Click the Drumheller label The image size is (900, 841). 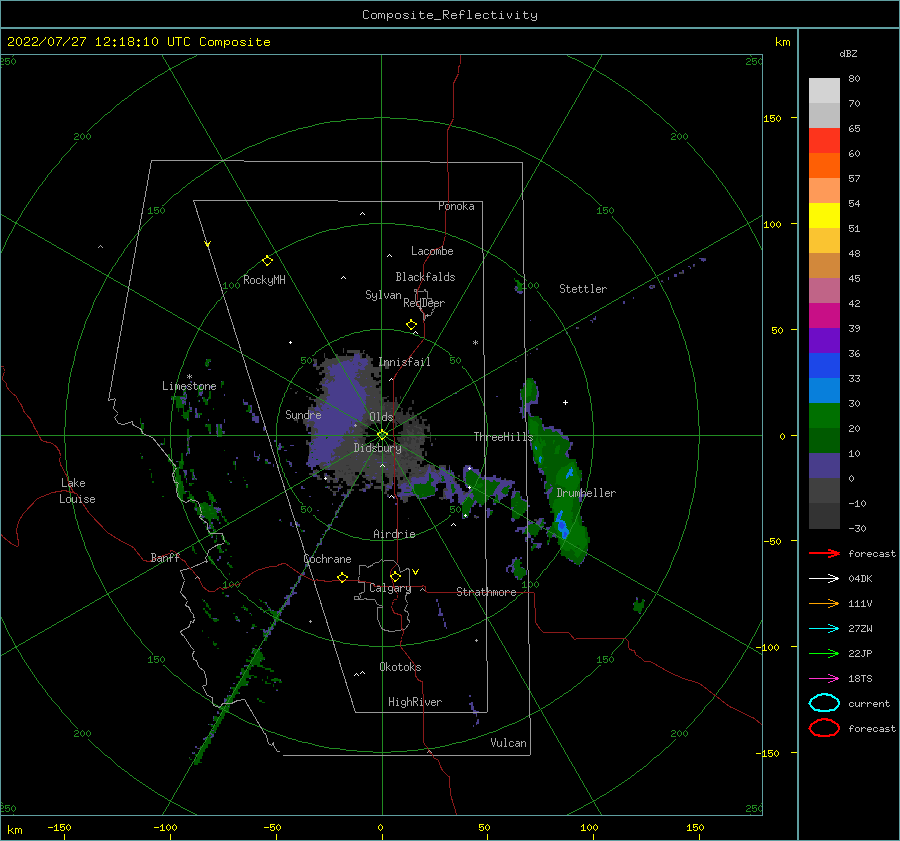click(586, 493)
